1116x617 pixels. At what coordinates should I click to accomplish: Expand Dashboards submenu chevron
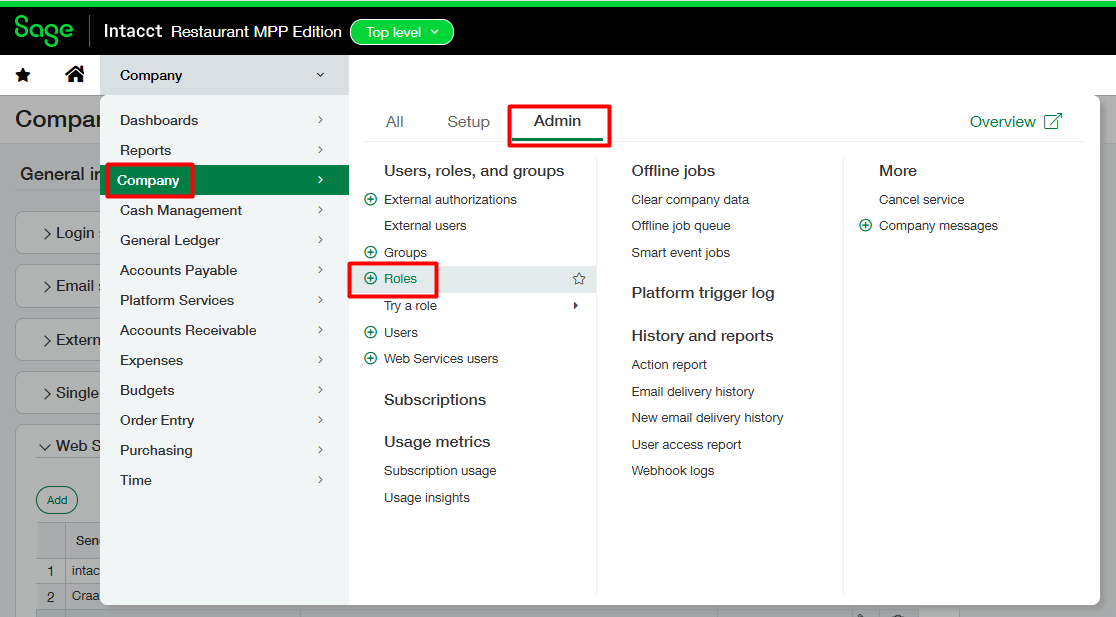(x=320, y=120)
